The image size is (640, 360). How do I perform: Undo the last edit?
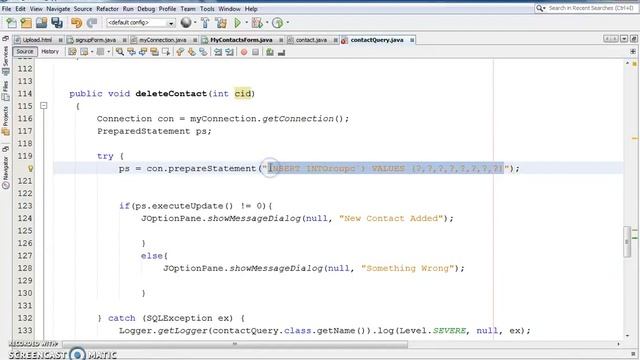[76, 23]
